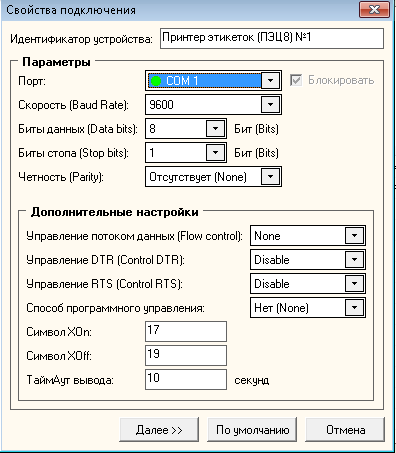Open the Порт COM 1 dropdown
Screen dimensions: 396x453
(x=270, y=80)
